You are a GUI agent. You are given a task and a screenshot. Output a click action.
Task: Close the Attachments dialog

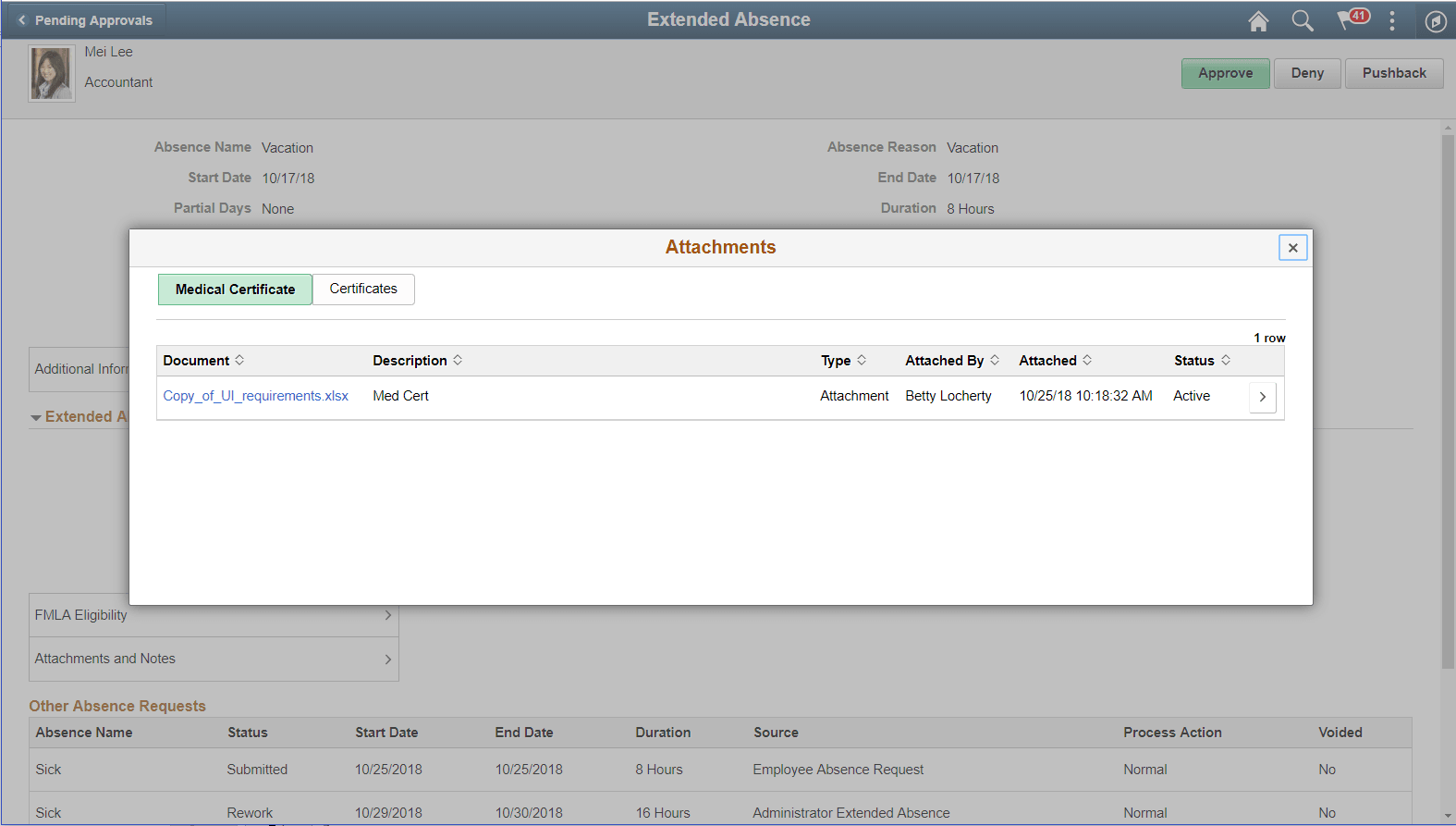click(1293, 248)
